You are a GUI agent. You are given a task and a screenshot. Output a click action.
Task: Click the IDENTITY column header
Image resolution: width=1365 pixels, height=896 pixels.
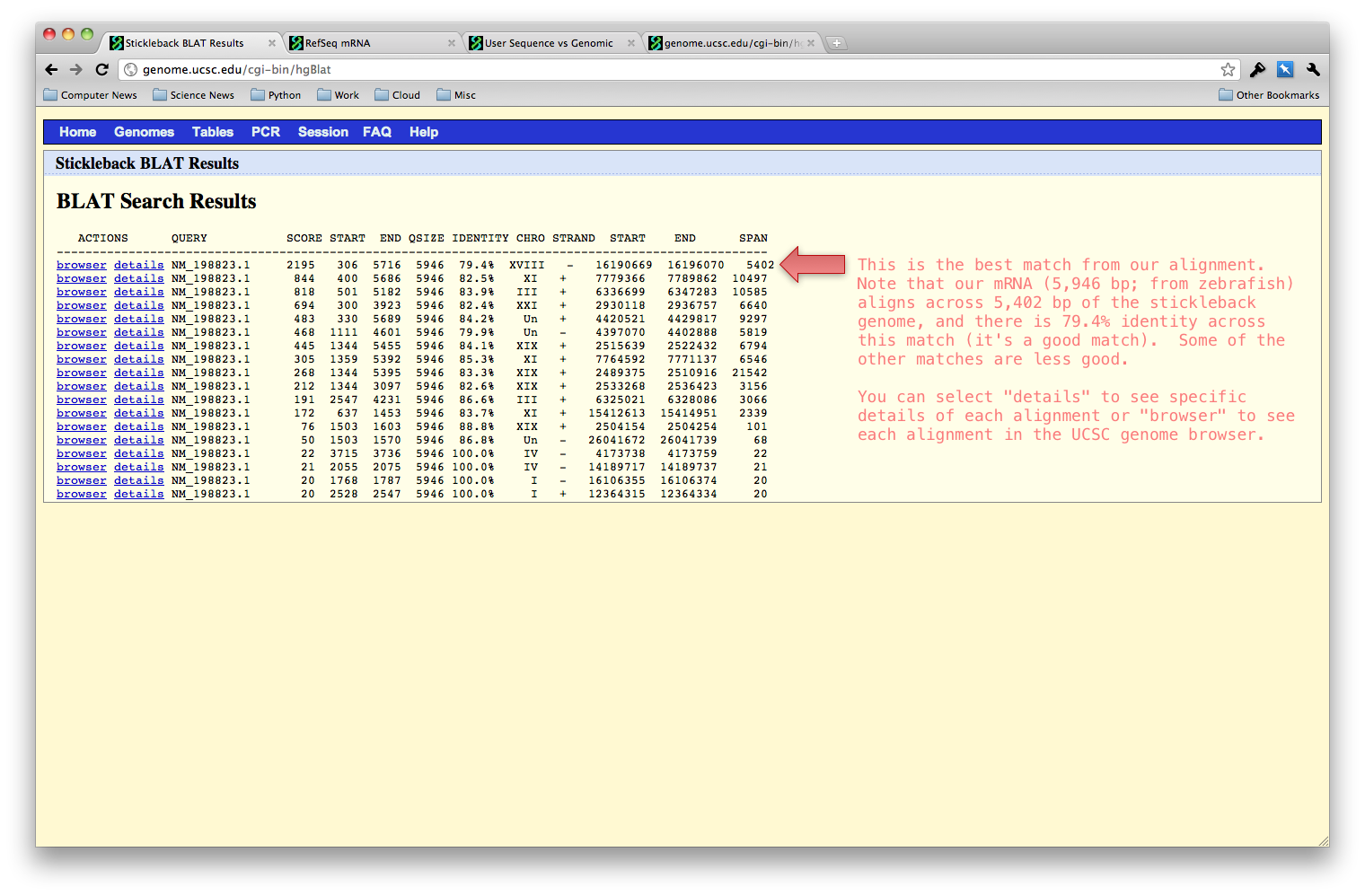click(x=480, y=238)
